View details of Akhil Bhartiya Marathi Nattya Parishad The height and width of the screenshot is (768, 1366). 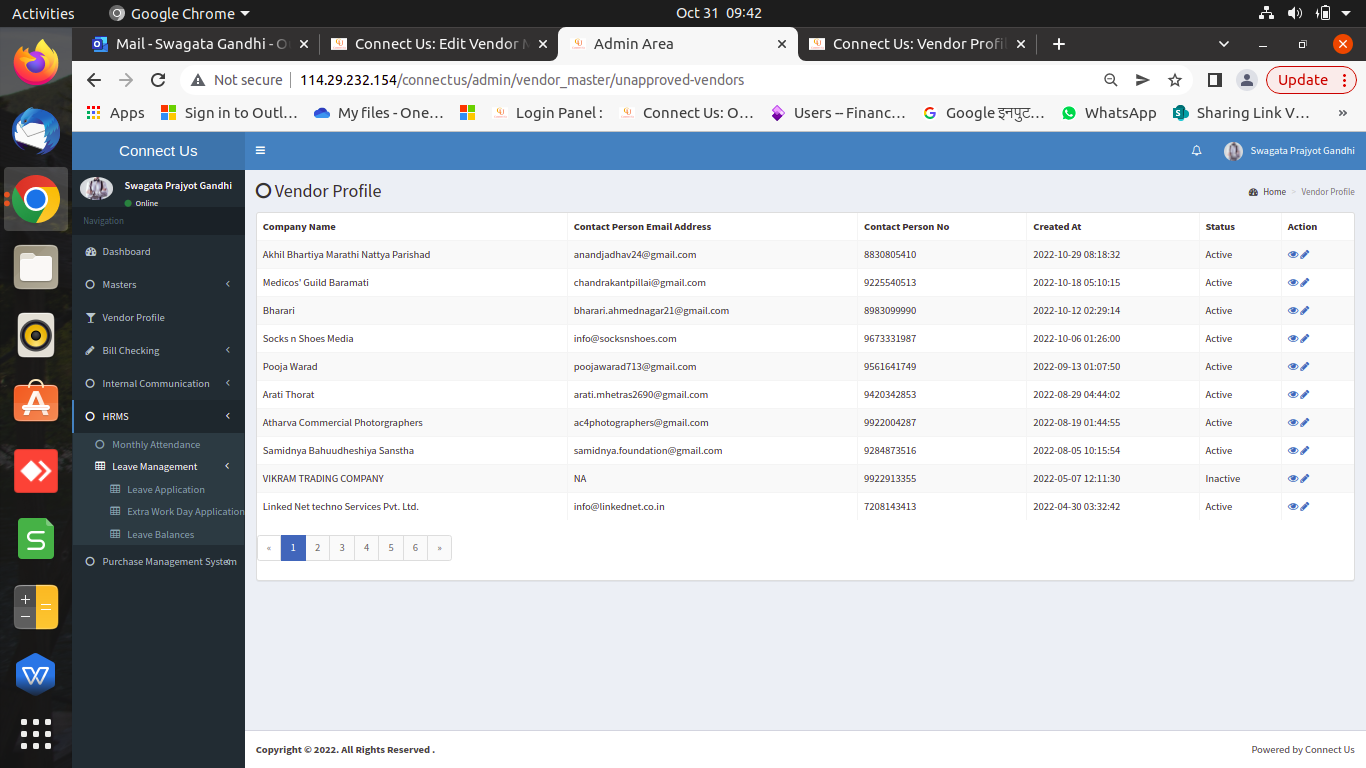1293,255
